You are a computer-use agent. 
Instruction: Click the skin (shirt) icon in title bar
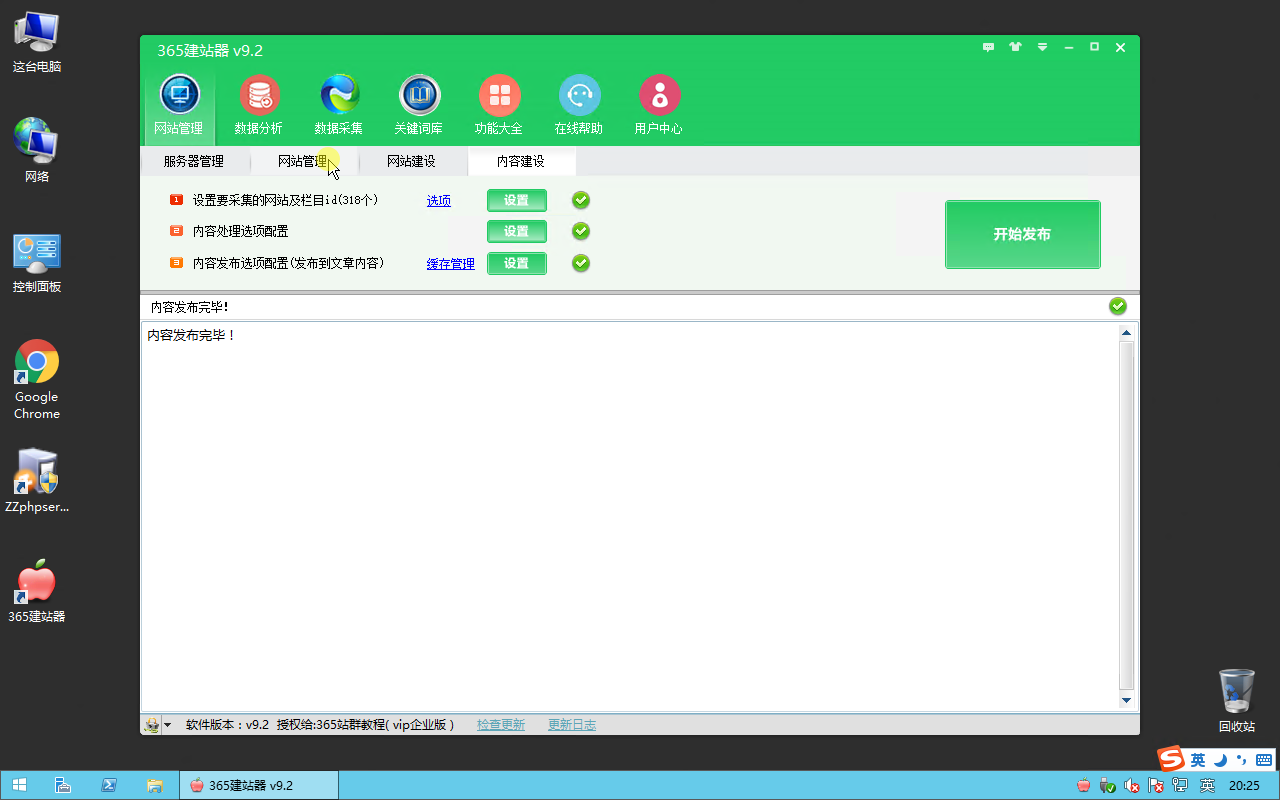click(x=1016, y=47)
